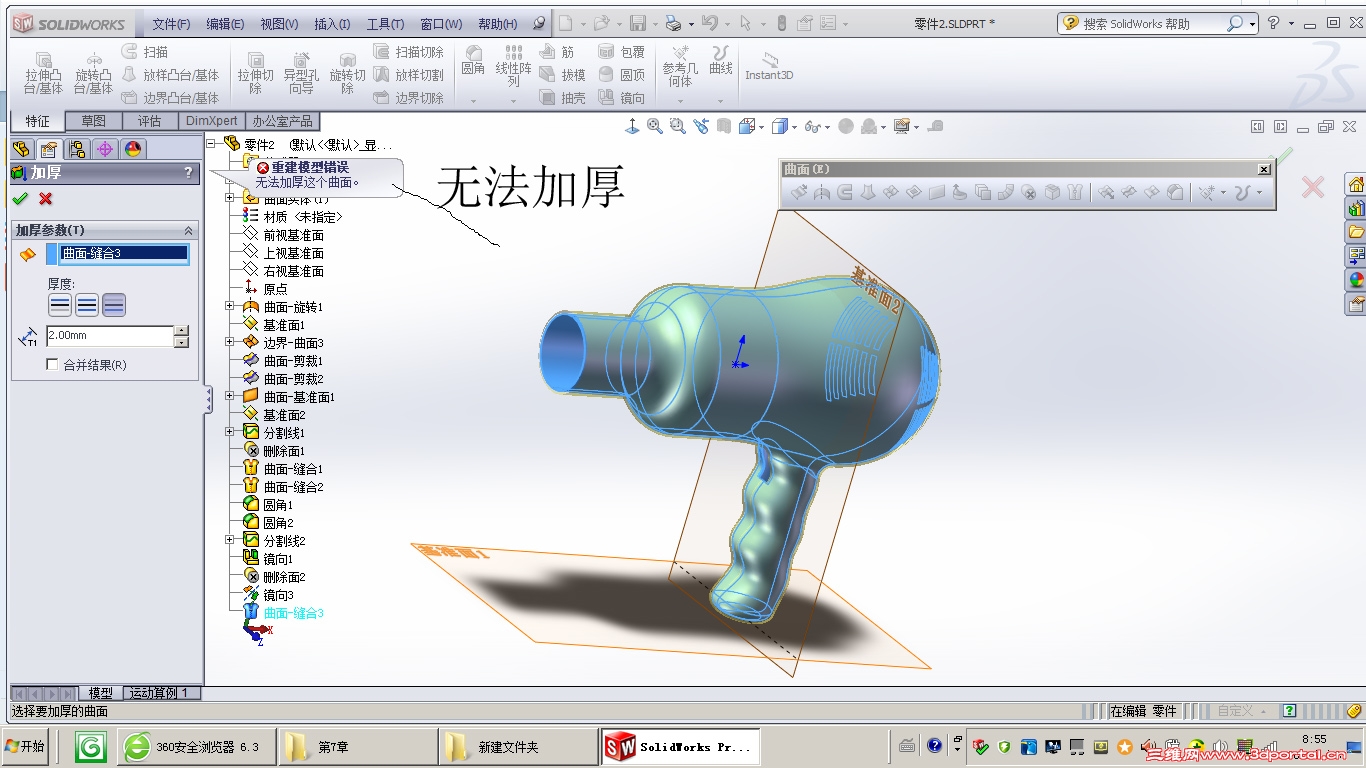Switch to the PropertyManager tab icon
This screenshot has width=1366, height=768.
(48, 149)
